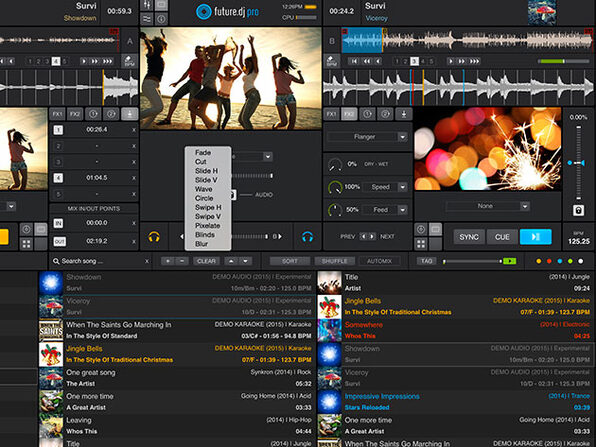Click the CUE button on deck B
This screenshot has height=447, width=596.
pyautogui.click(x=502, y=237)
